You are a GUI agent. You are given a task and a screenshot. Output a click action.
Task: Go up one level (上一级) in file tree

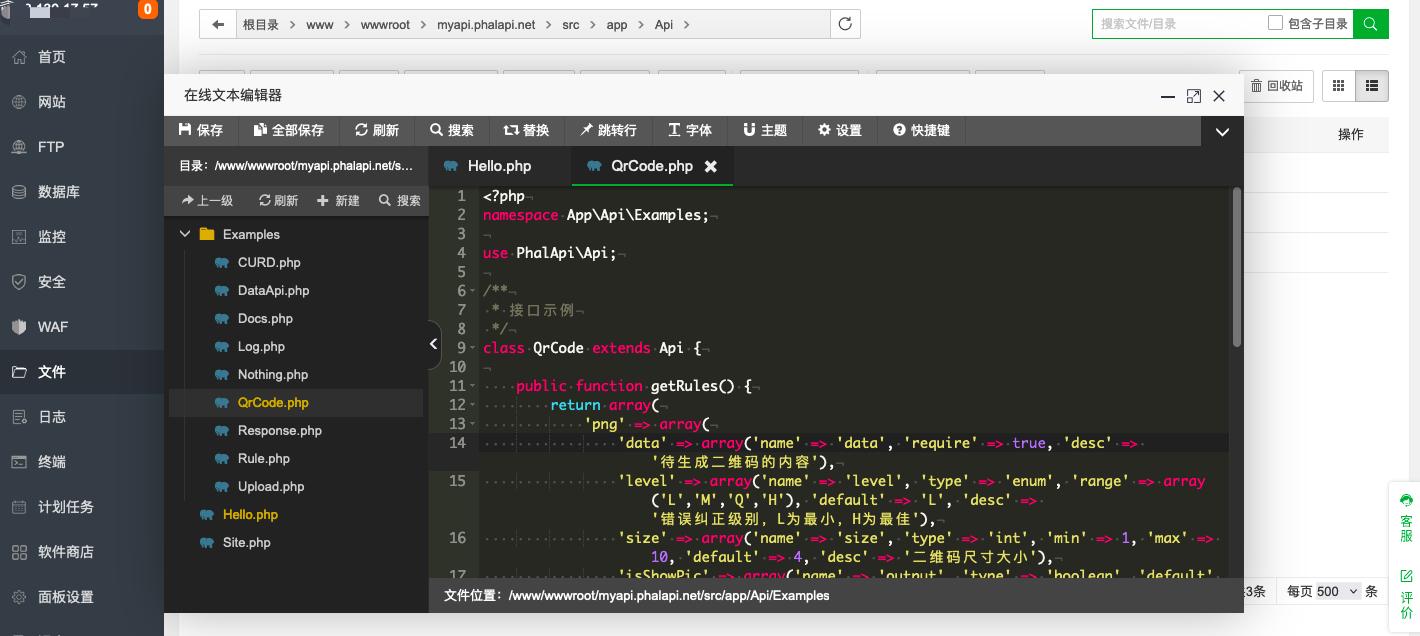[x=207, y=200]
